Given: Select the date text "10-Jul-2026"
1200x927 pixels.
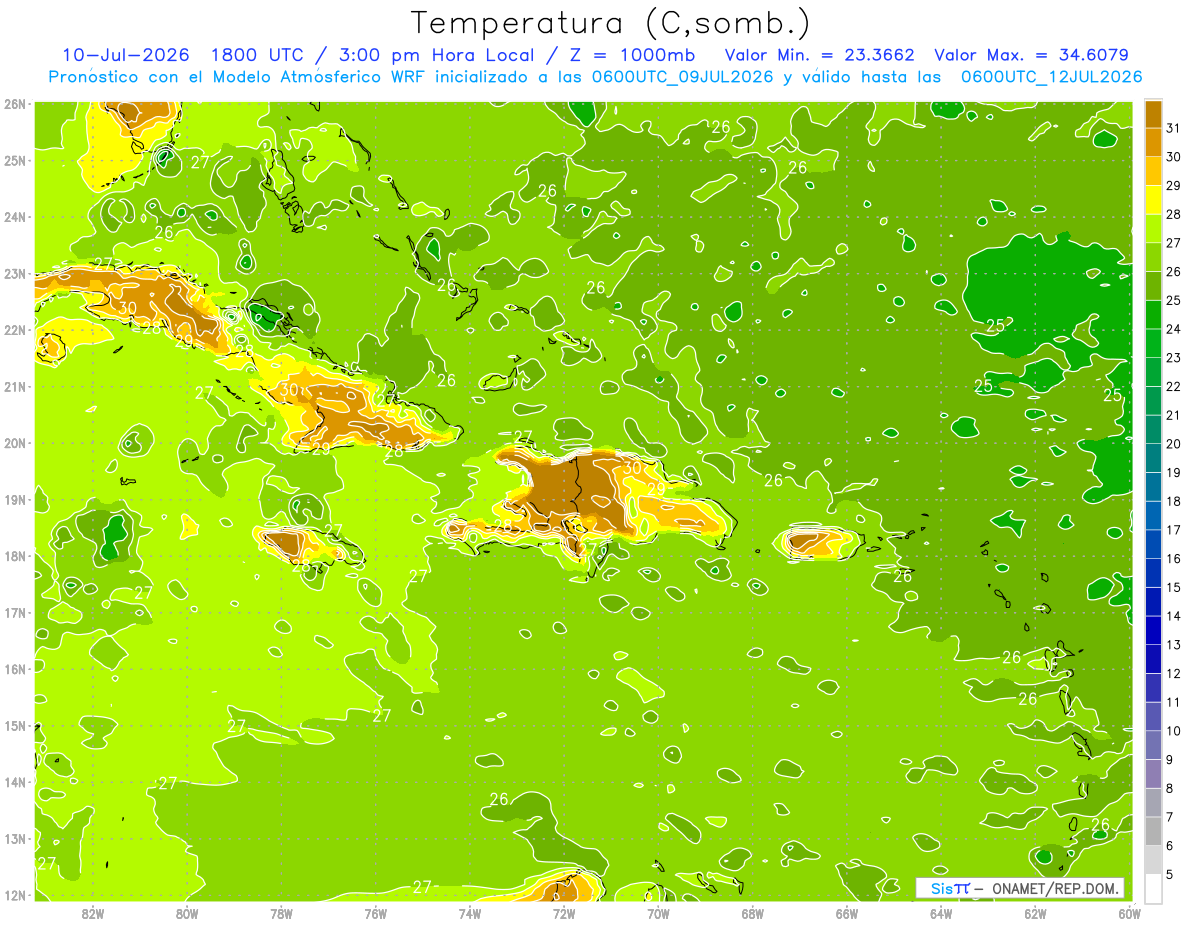Looking at the screenshot, I should (126, 54).
